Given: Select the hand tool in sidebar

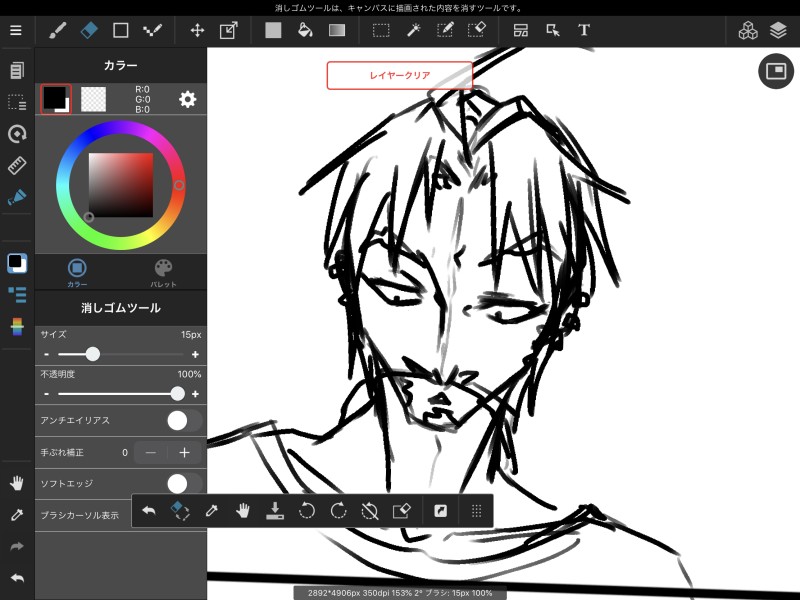Looking at the screenshot, I should point(17,483).
